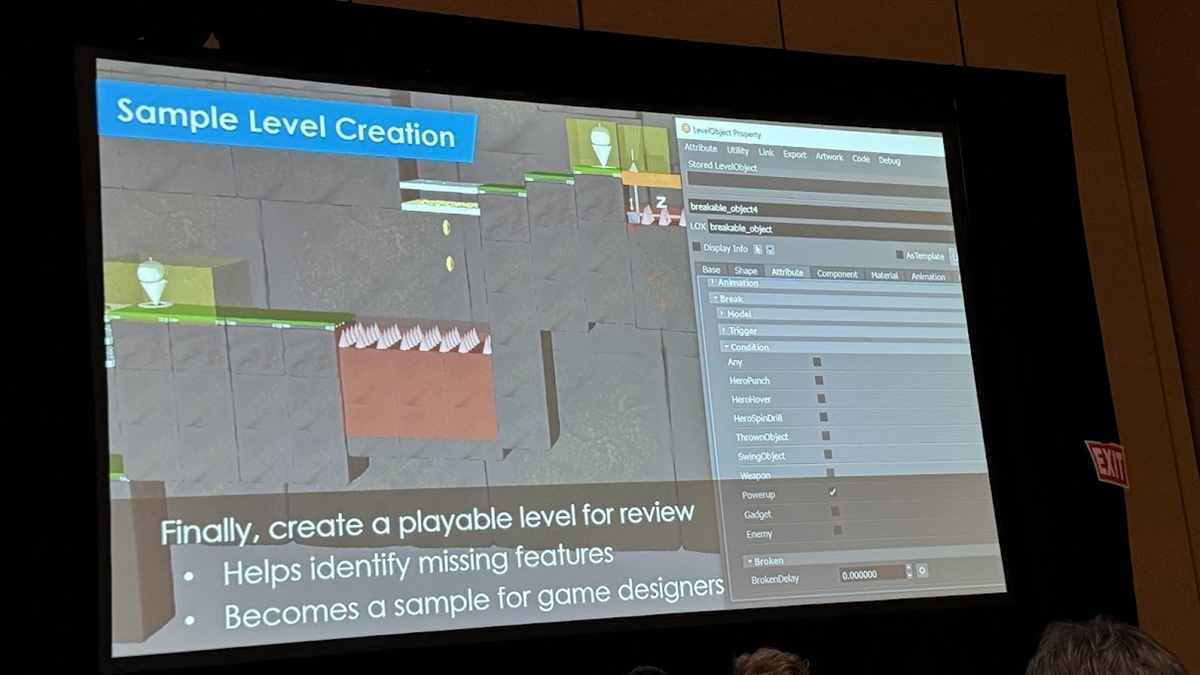Click the 'BrokenDelay' label
Viewport: 1200px width, 675px height.
point(774,578)
